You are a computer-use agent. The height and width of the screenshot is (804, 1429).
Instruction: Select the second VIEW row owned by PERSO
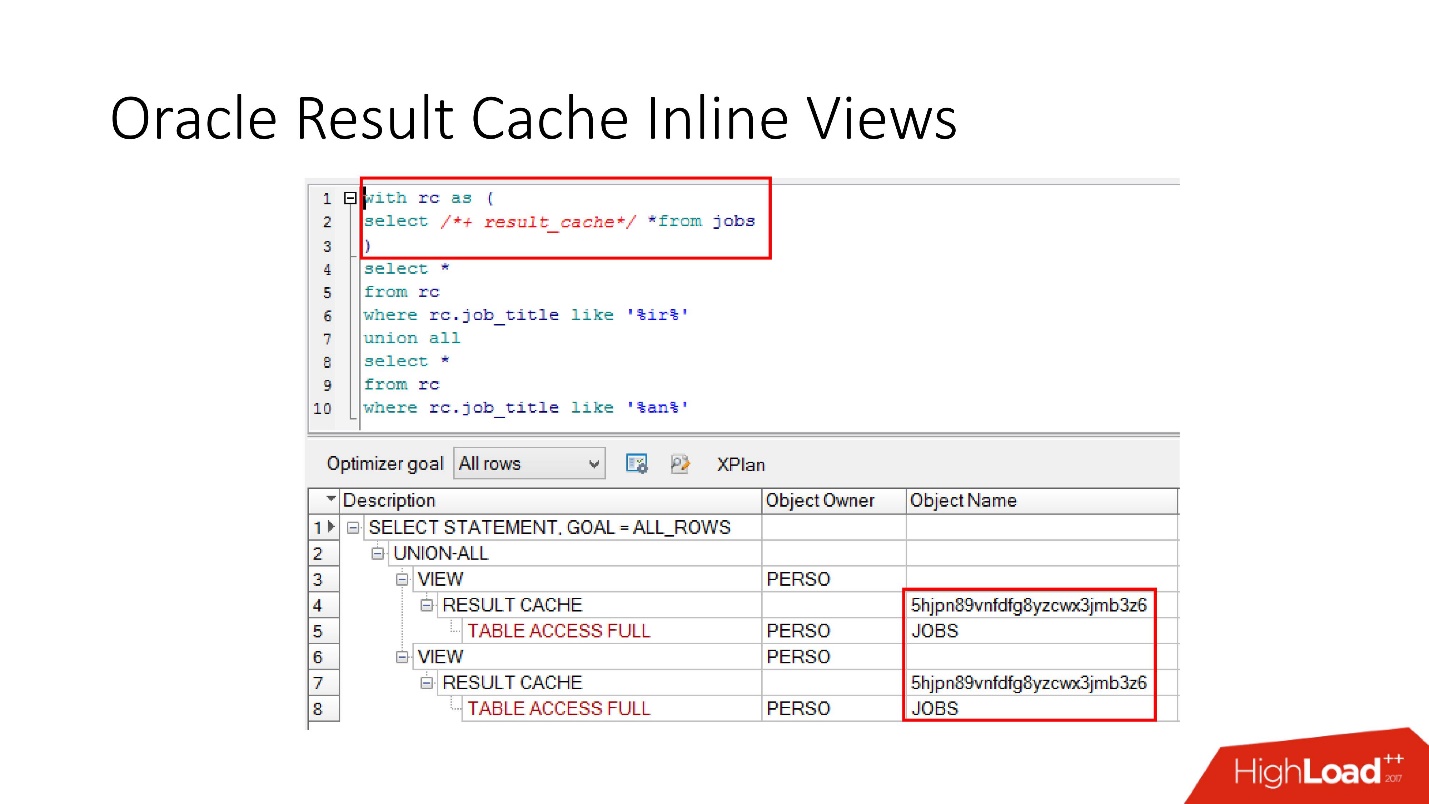coord(440,656)
